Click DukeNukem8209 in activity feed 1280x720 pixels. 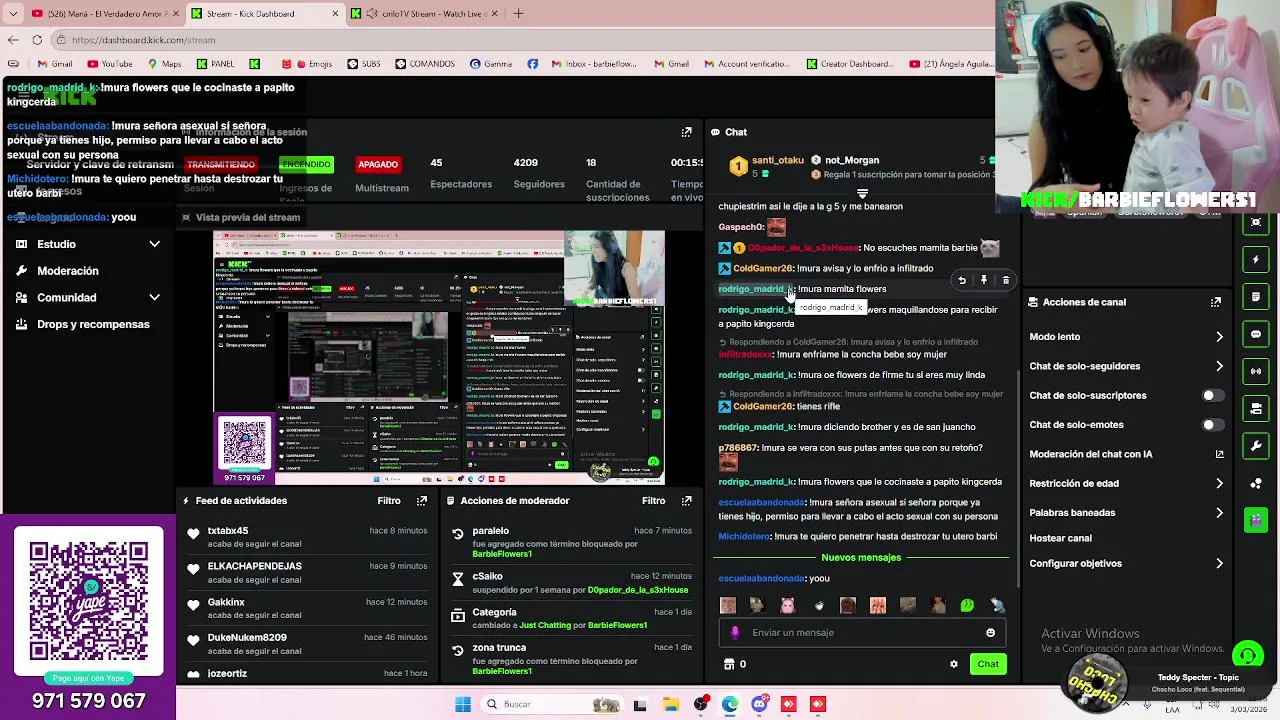(247, 637)
